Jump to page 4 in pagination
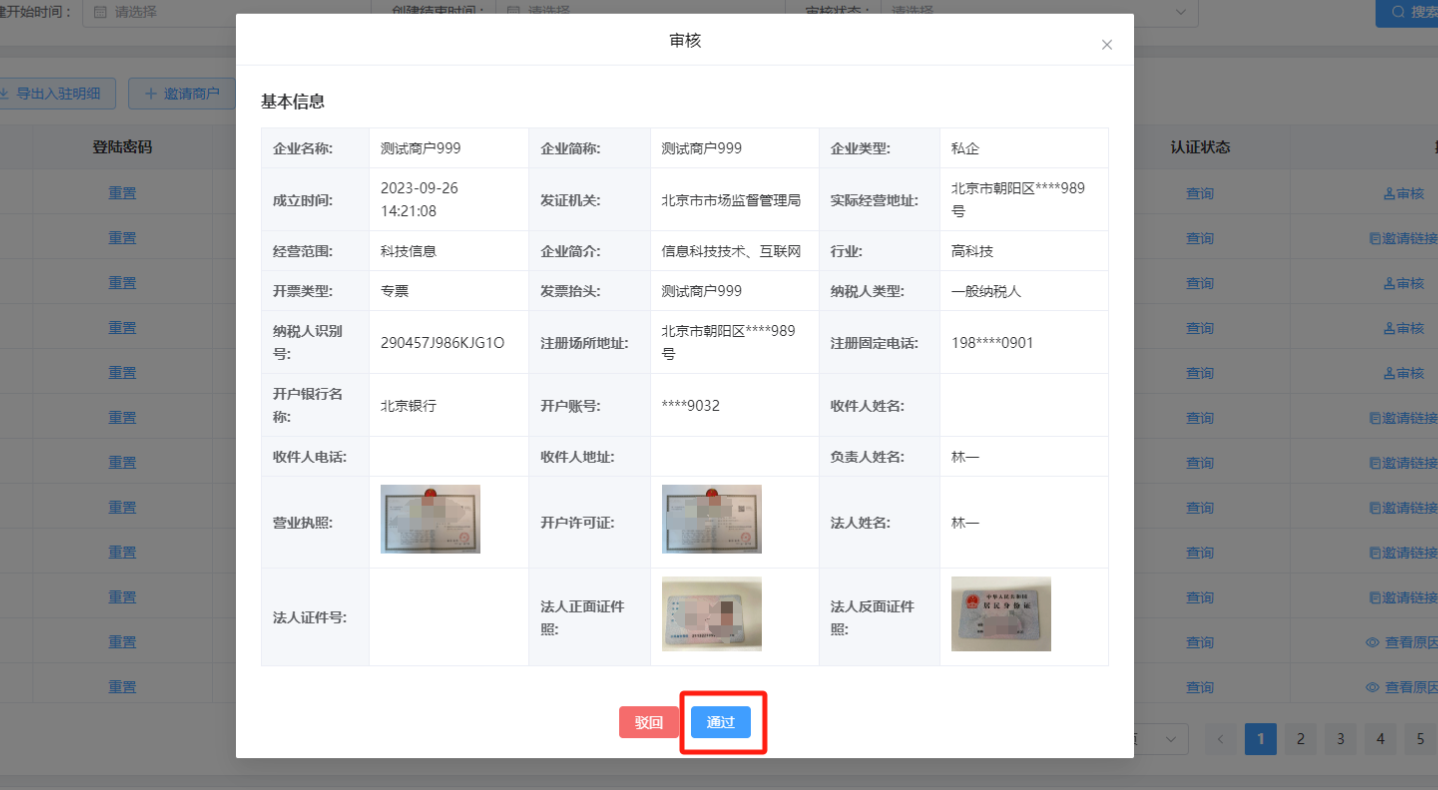Screen dimensions: 1438x790 tap(1379, 739)
